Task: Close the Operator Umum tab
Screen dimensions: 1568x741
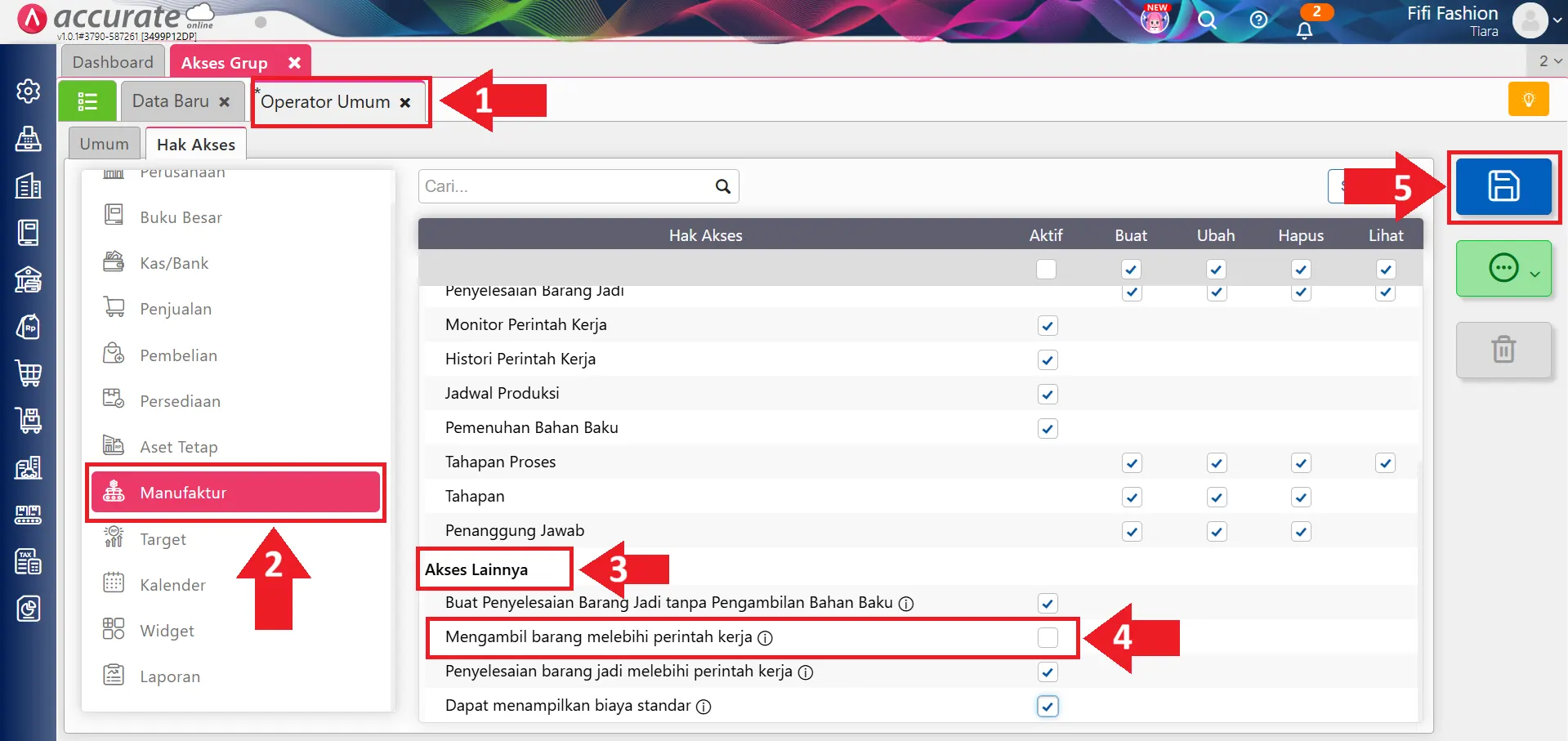Action: tap(404, 103)
